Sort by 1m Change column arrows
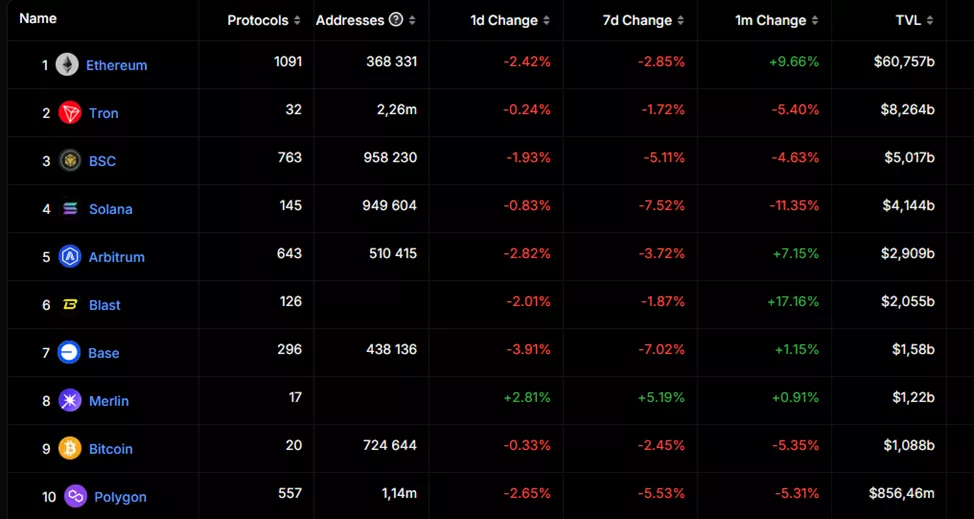 (x=815, y=21)
